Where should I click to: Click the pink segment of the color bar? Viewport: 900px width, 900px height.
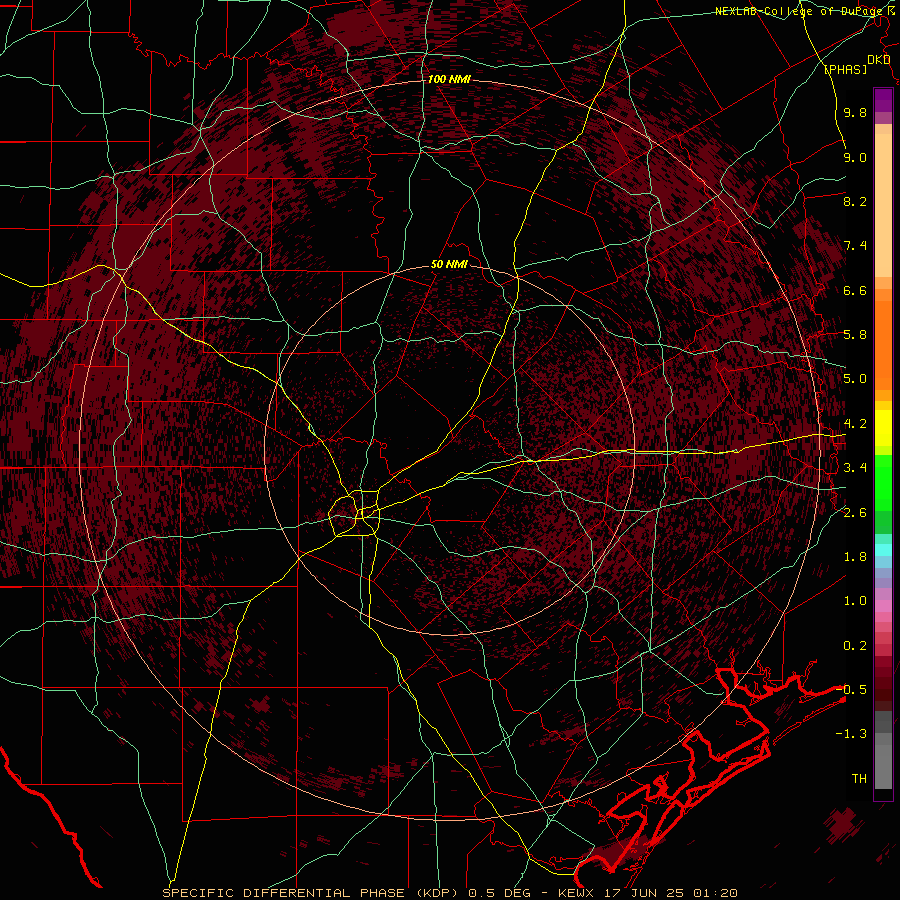[883, 606]
